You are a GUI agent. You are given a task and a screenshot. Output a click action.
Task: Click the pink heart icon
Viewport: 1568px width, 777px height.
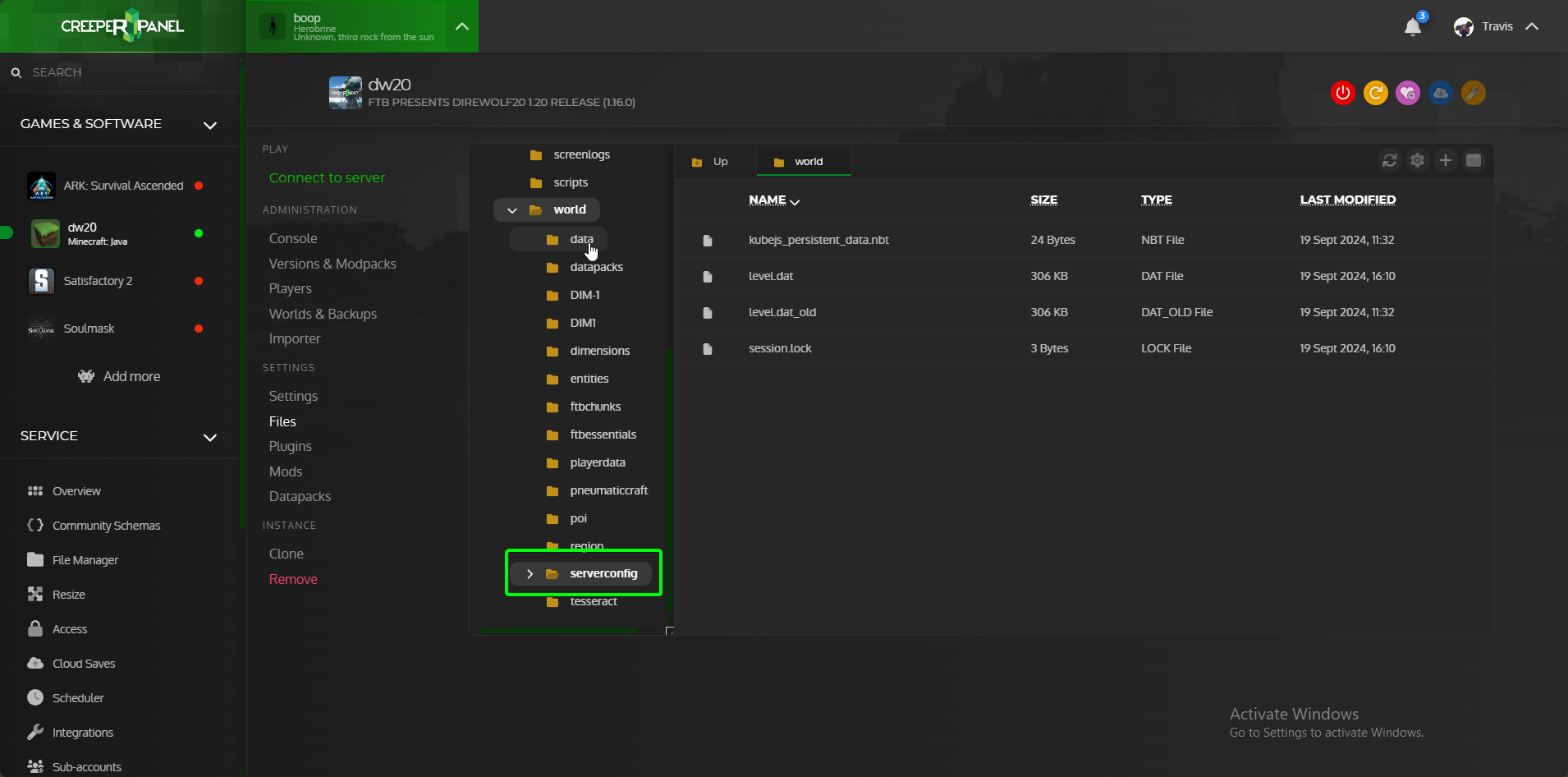coord(1408,93)
